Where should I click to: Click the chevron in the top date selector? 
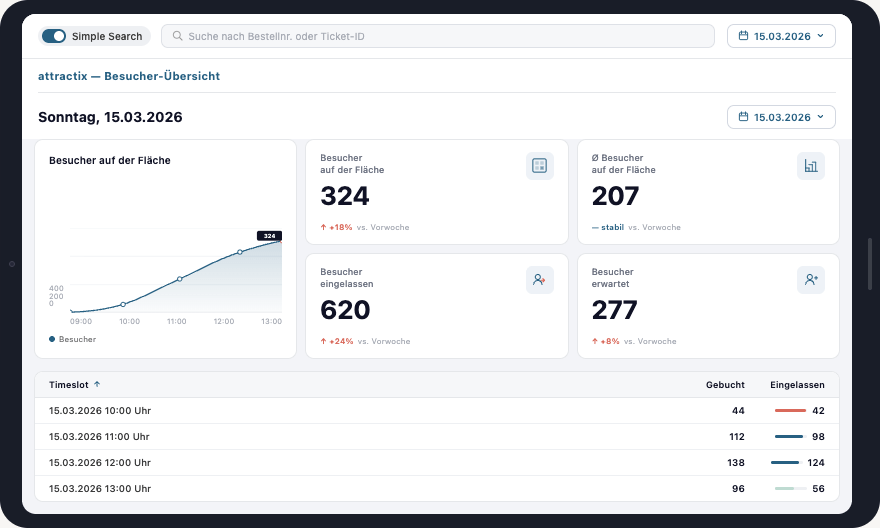coord(820,36)
